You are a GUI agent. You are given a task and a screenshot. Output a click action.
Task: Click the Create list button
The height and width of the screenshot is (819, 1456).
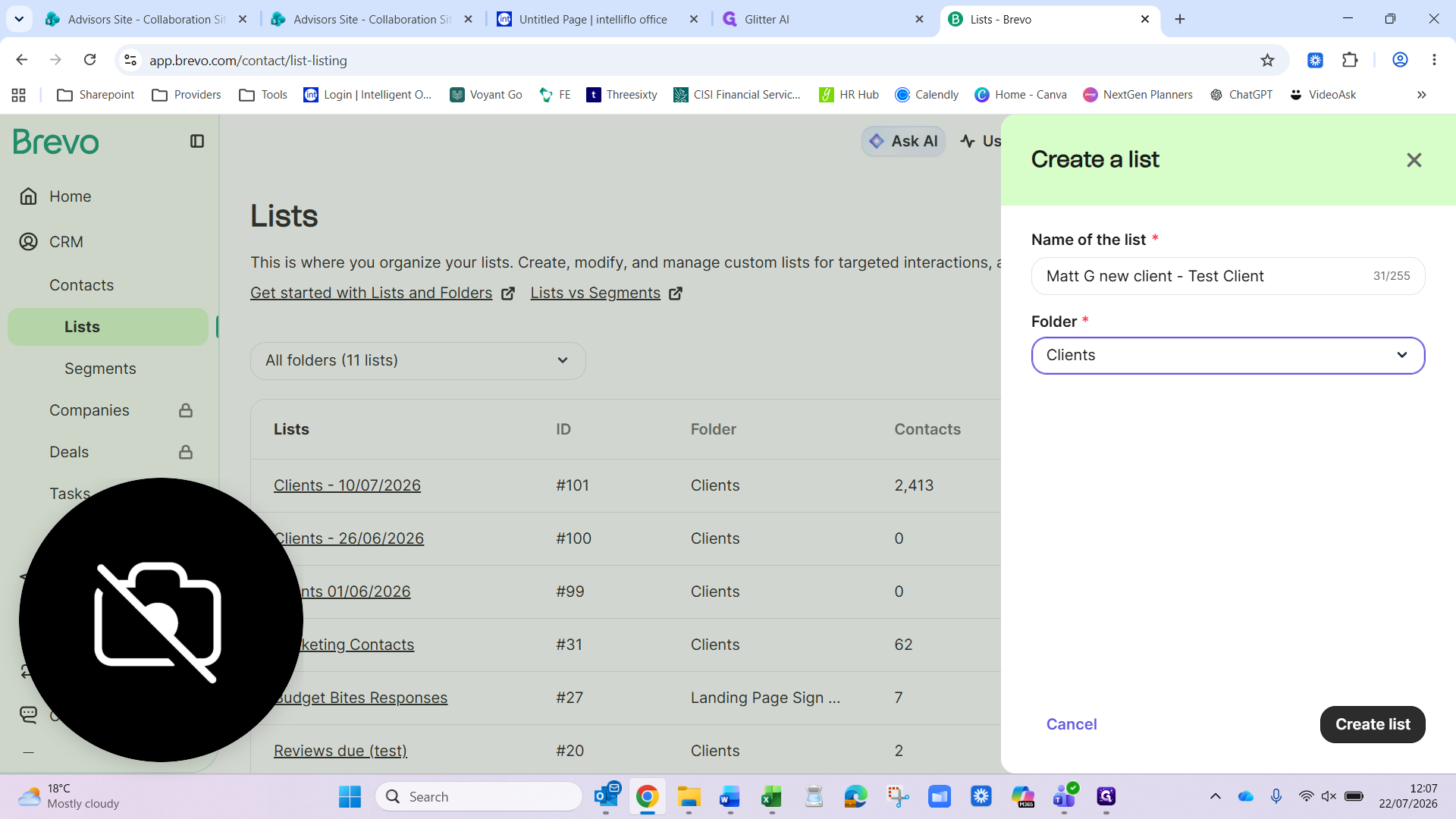1373,724
